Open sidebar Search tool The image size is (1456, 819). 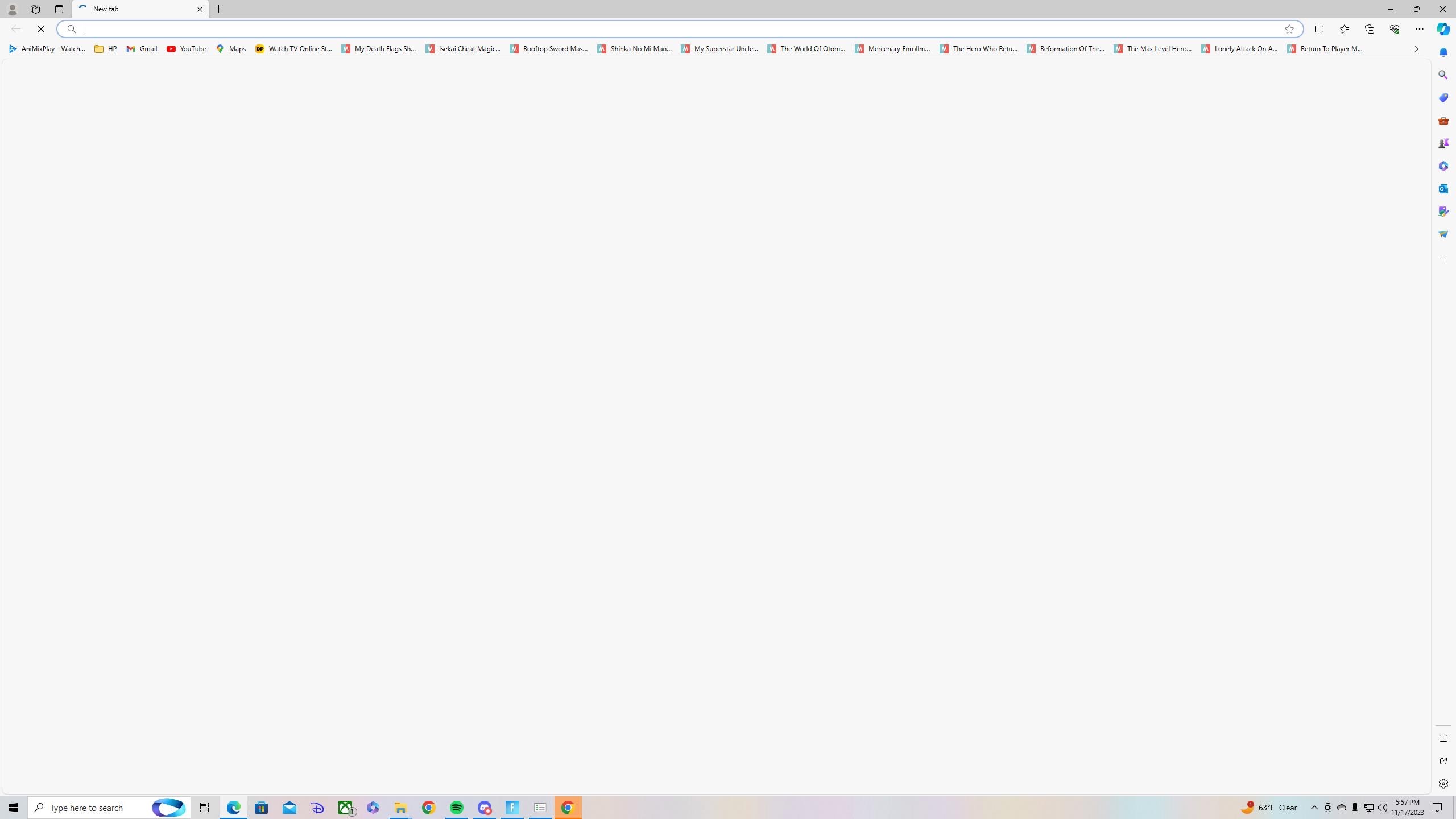(x=1443, y=75)
